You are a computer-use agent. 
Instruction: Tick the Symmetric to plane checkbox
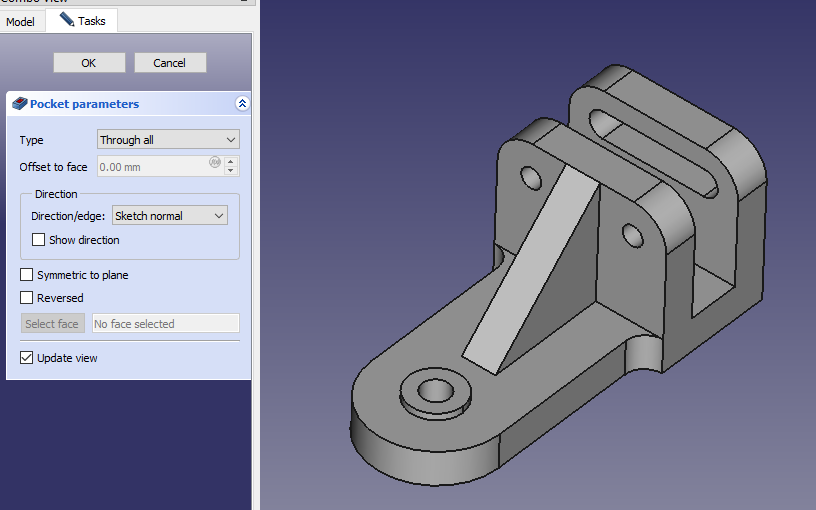coord(27,275)
